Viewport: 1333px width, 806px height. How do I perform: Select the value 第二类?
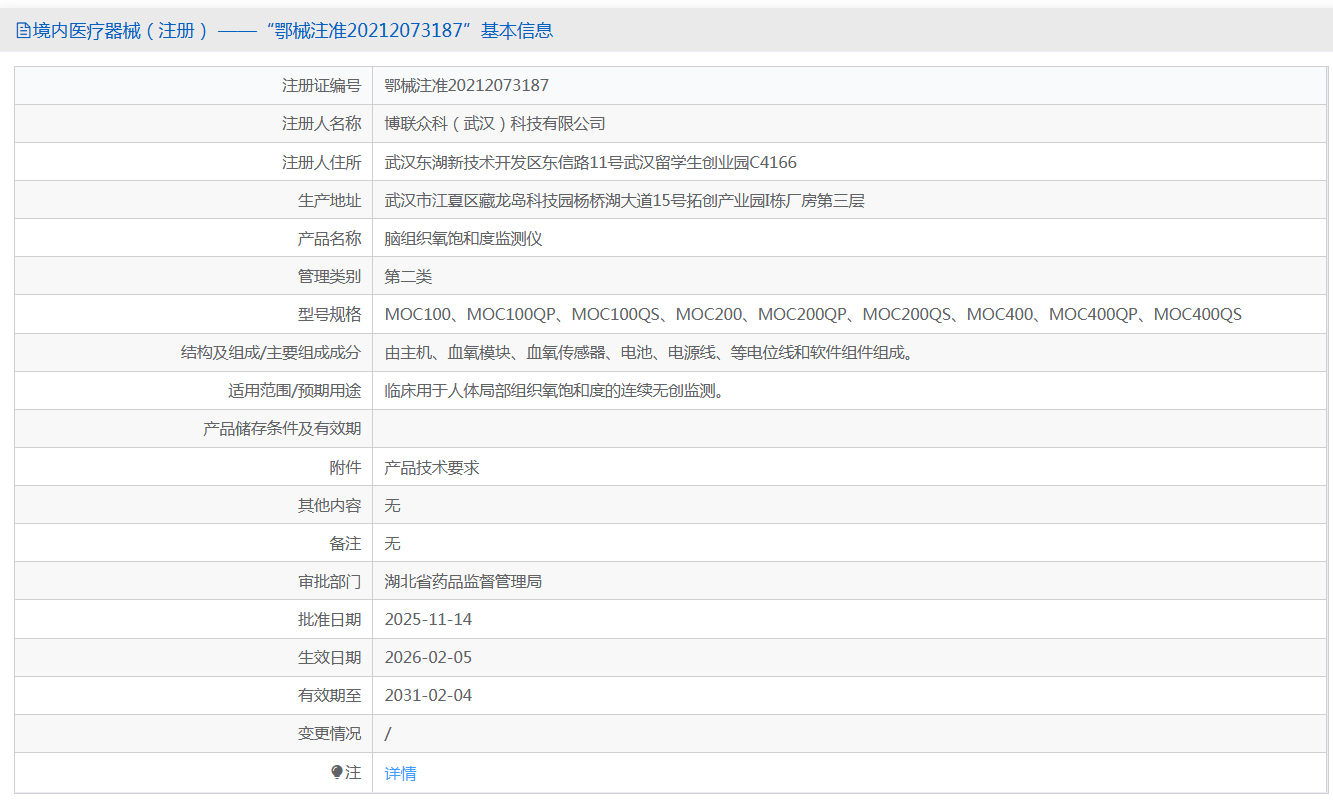409,276
